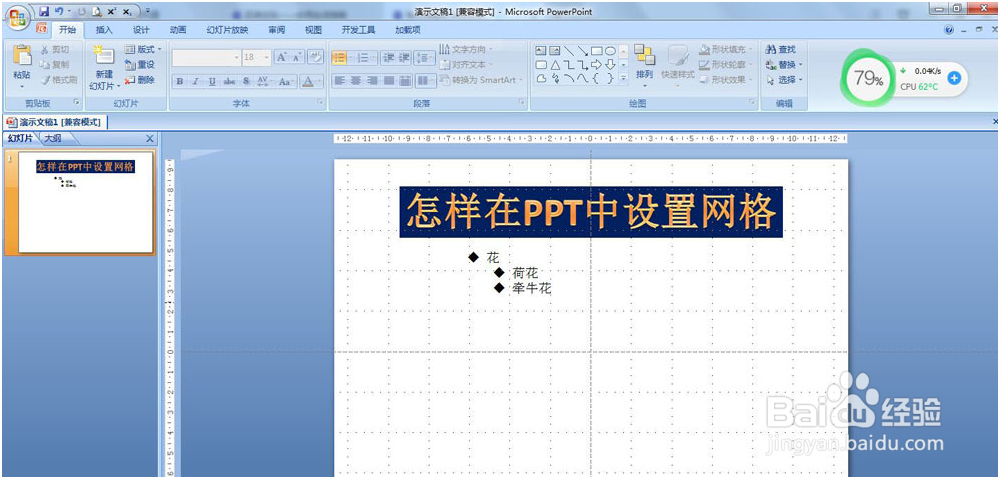Align text right in paragraph group

coord(372,81)
